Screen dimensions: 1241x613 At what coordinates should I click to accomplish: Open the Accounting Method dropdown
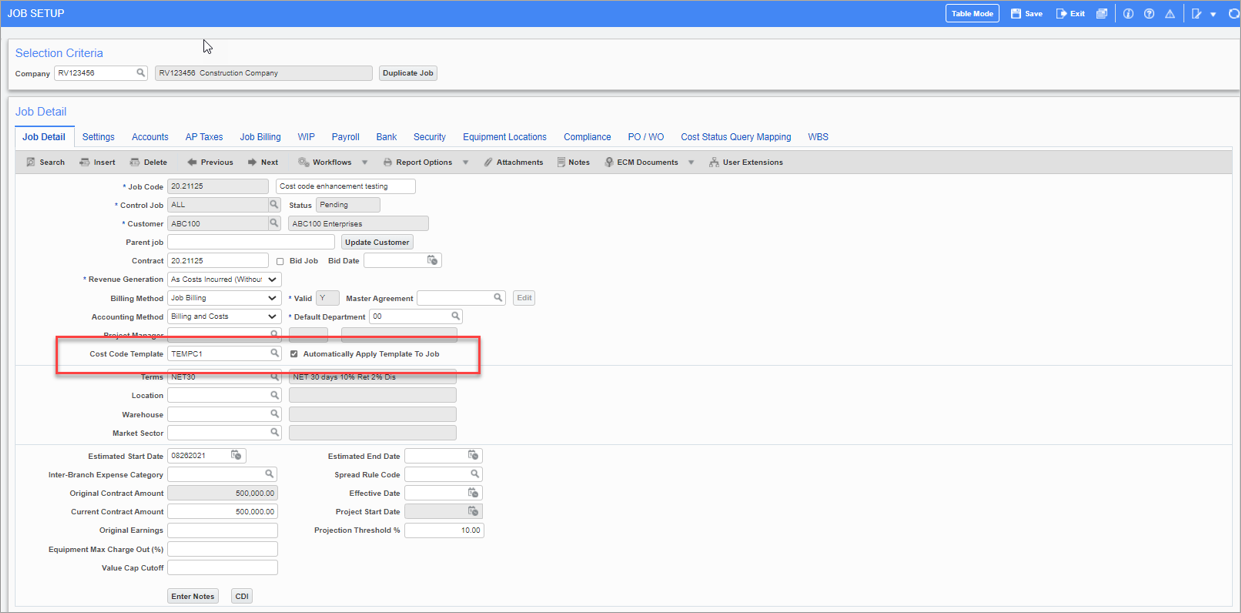tap(272, 317)
